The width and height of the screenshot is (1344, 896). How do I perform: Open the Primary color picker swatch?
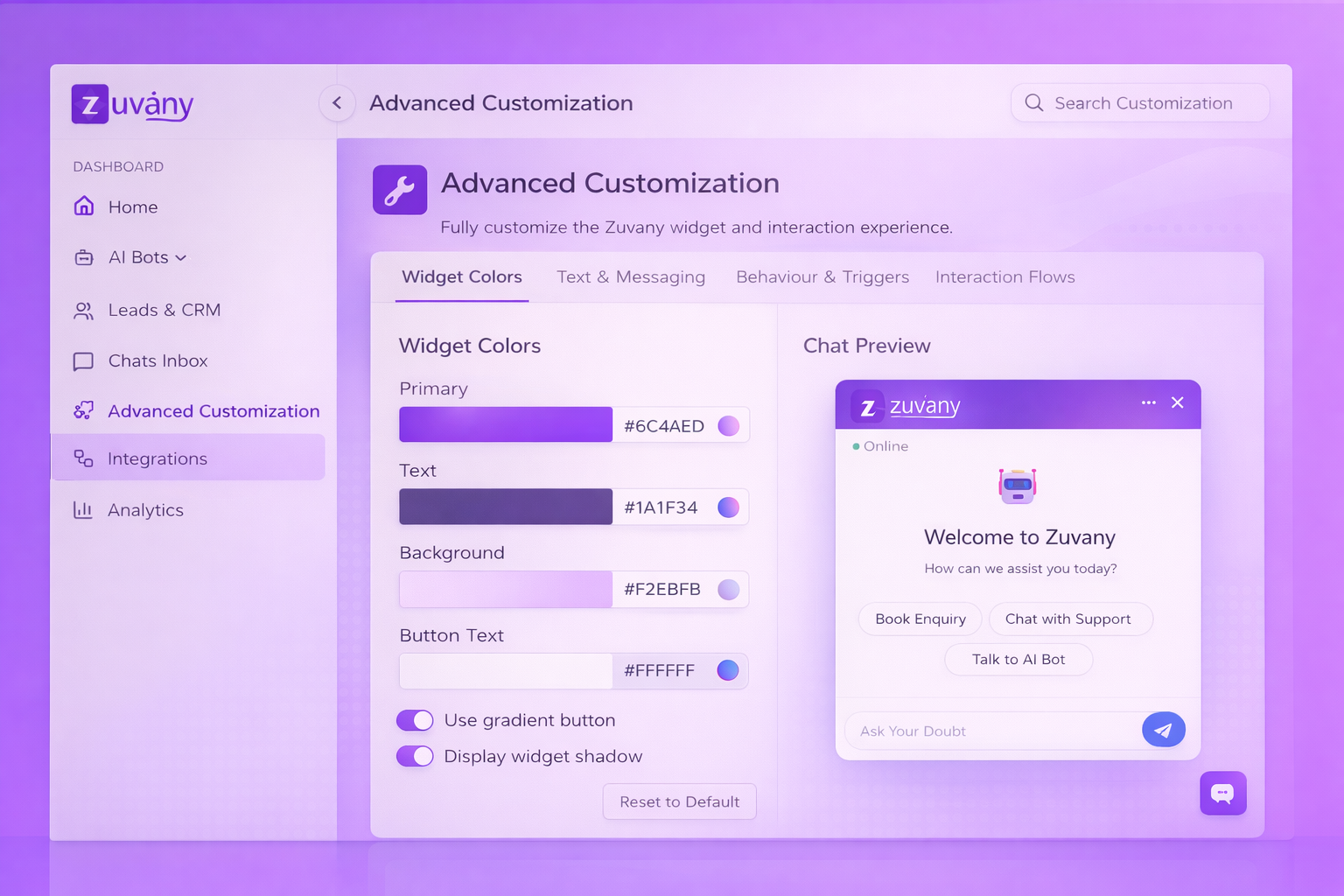728,425
